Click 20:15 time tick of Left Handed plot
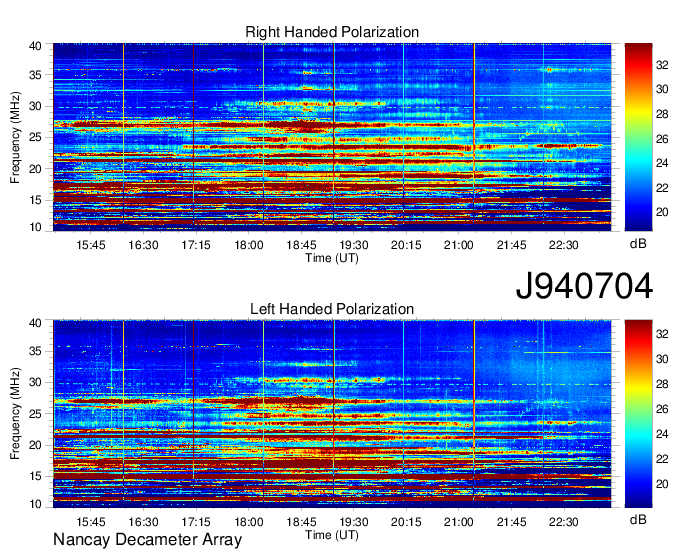 406,522
